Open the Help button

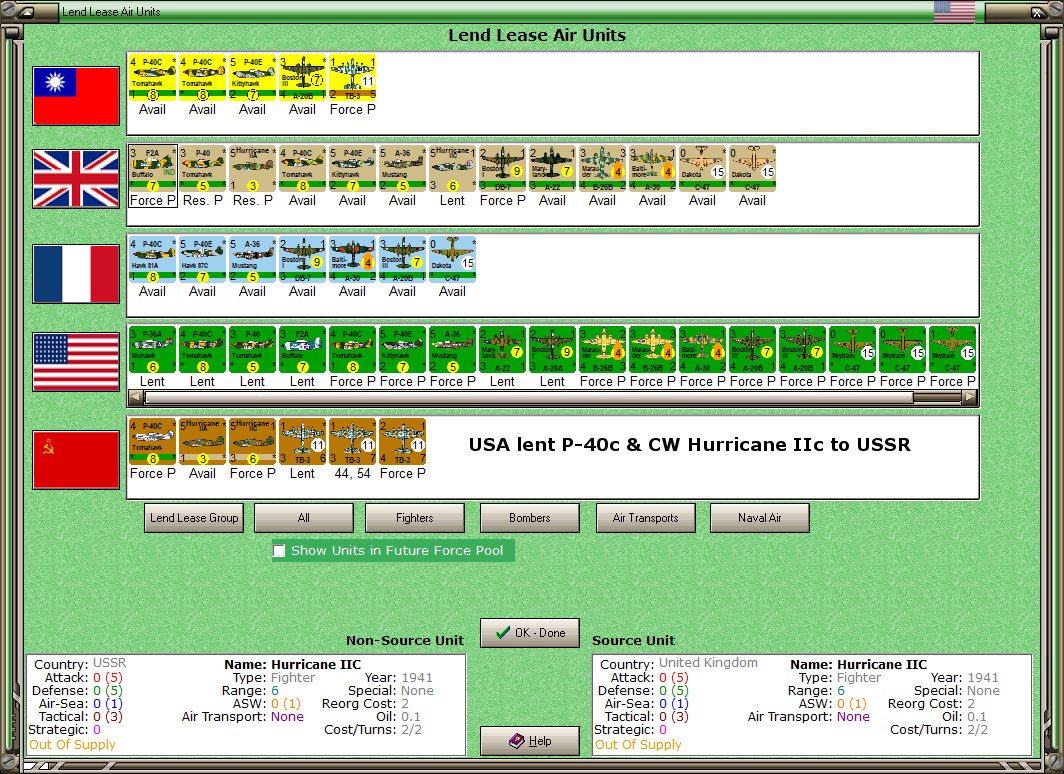[x=530, y=741]
